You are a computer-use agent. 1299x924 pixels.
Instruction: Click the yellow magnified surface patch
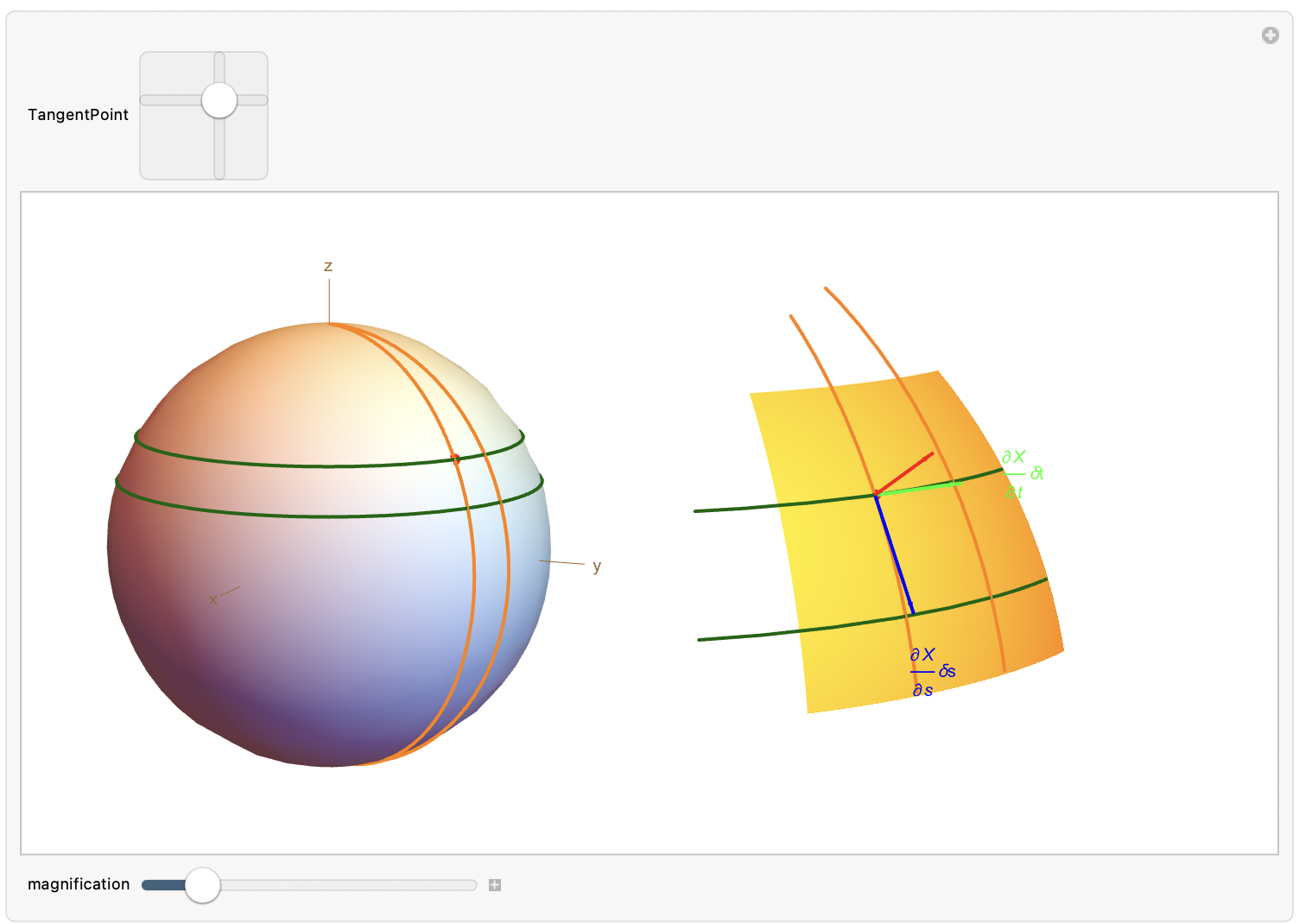coord(907,544)
